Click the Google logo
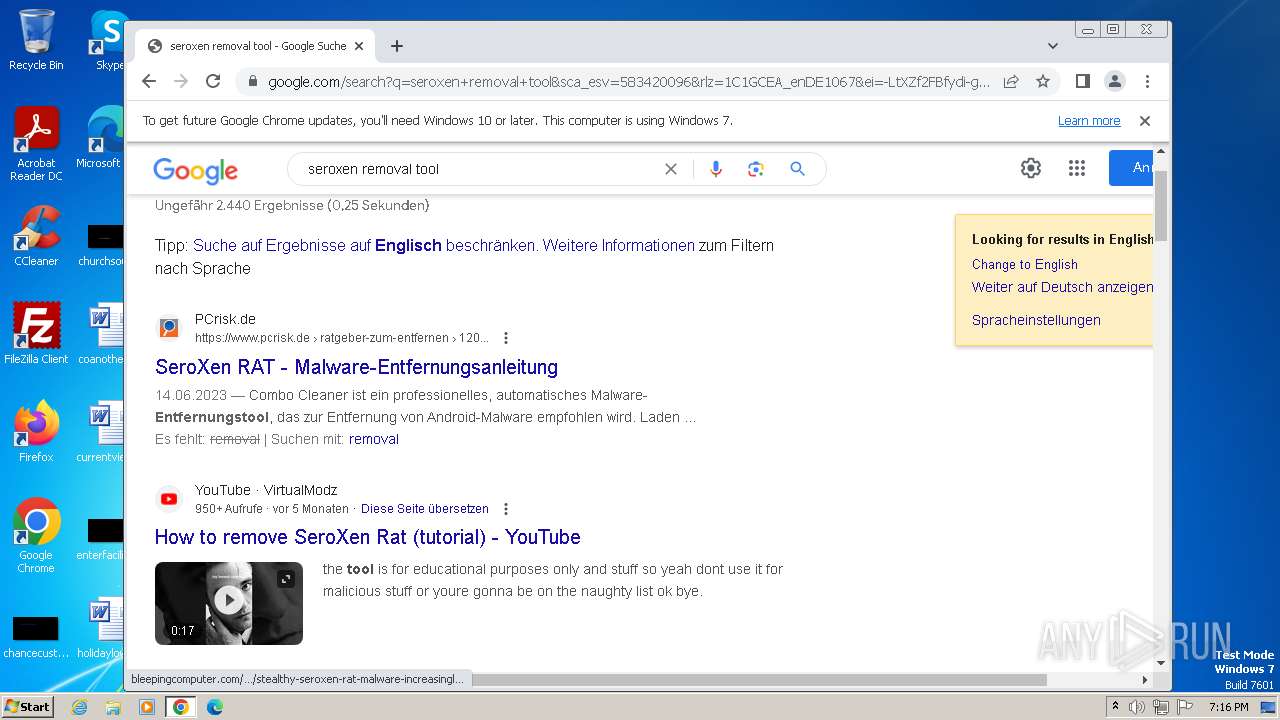Viewport: 1280px width, 720px height. click(x=195, y=170)
